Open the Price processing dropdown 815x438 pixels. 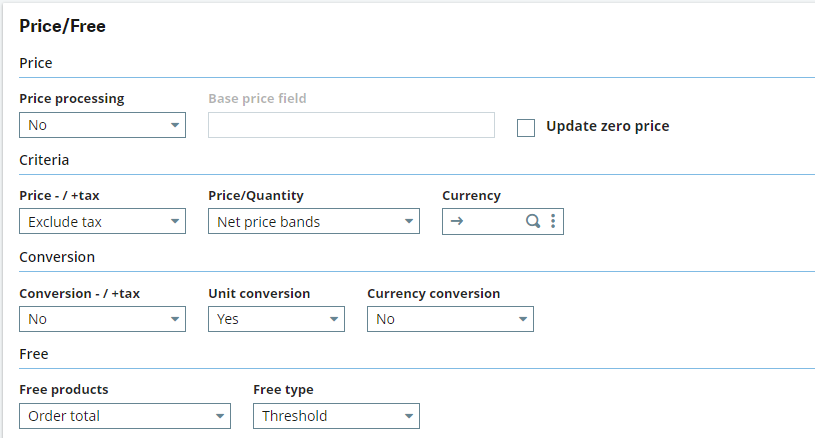(x=102, y=125)
